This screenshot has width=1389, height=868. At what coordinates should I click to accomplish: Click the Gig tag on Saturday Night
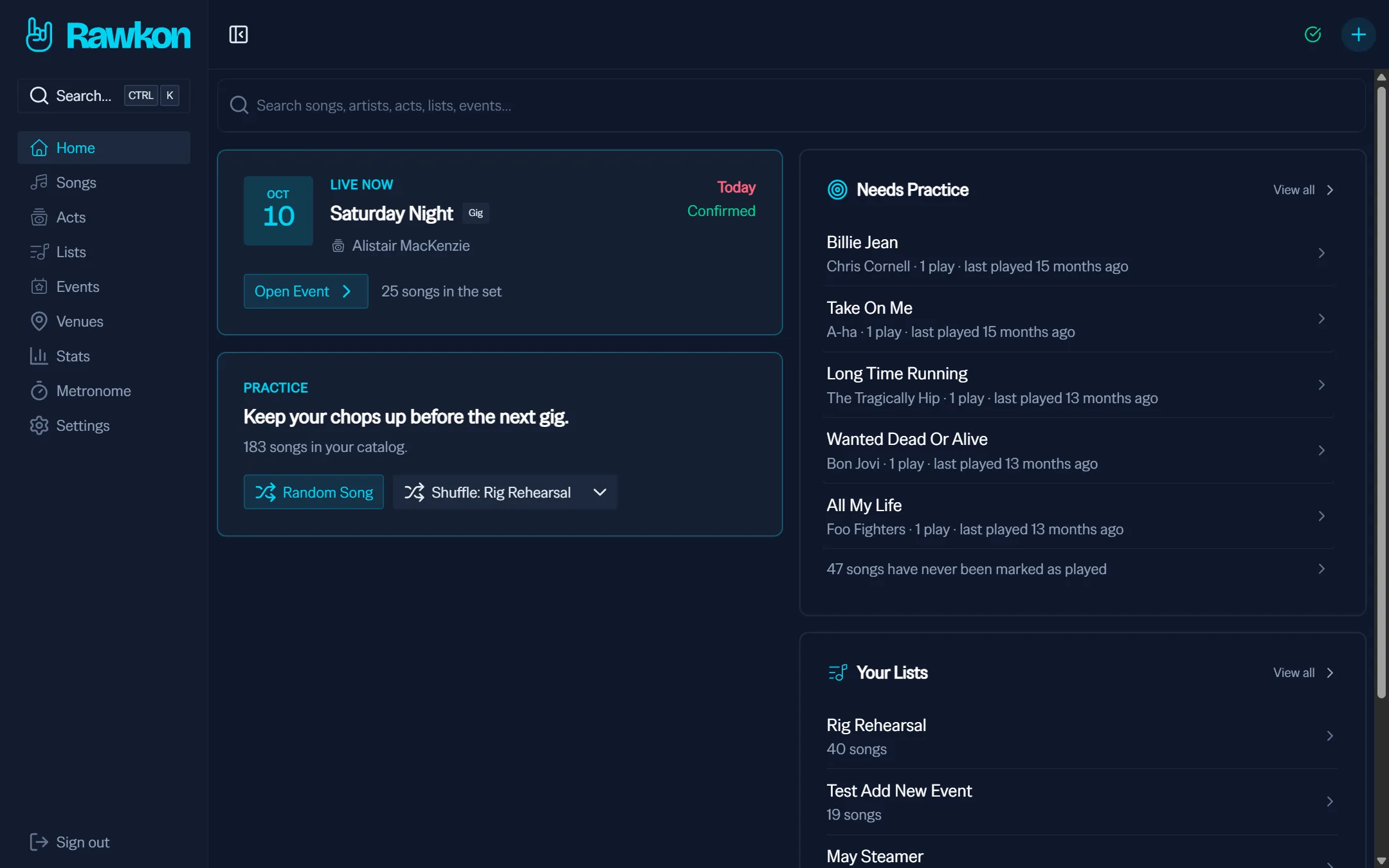click(476, 213)
